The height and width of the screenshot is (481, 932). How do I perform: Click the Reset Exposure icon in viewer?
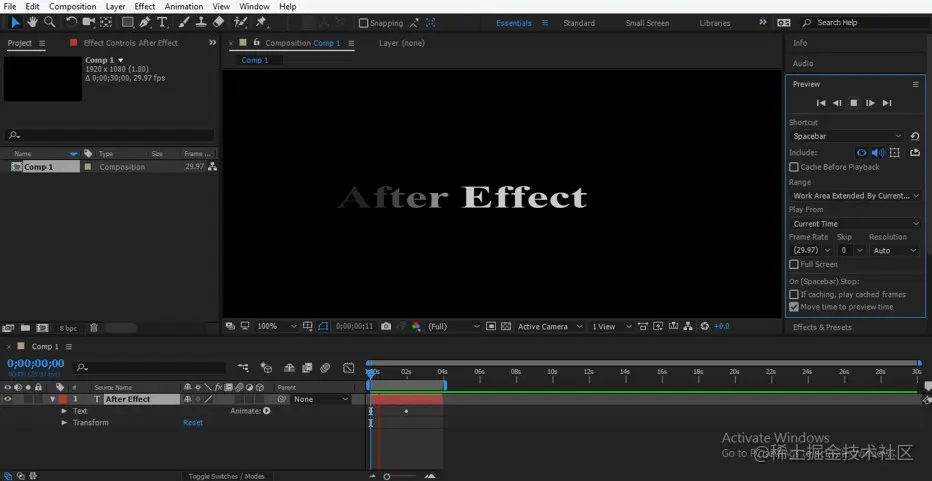click(x=705, y=326)
